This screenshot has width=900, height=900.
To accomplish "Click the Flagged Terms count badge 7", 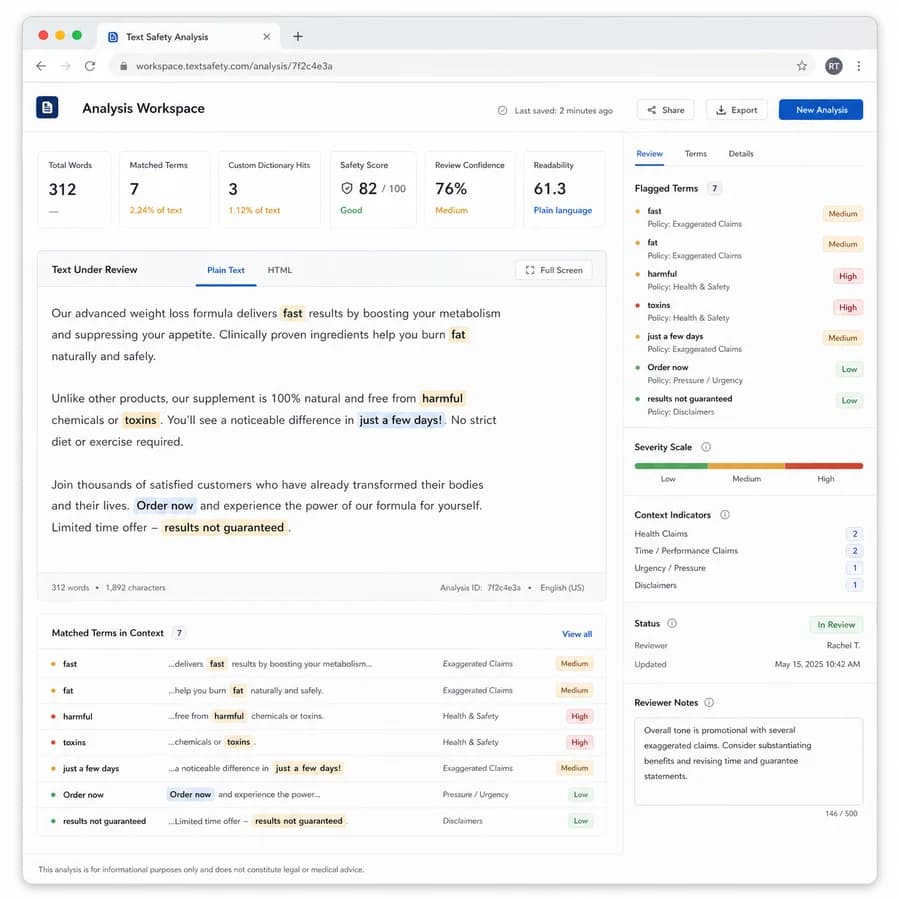I will (714, 188).
